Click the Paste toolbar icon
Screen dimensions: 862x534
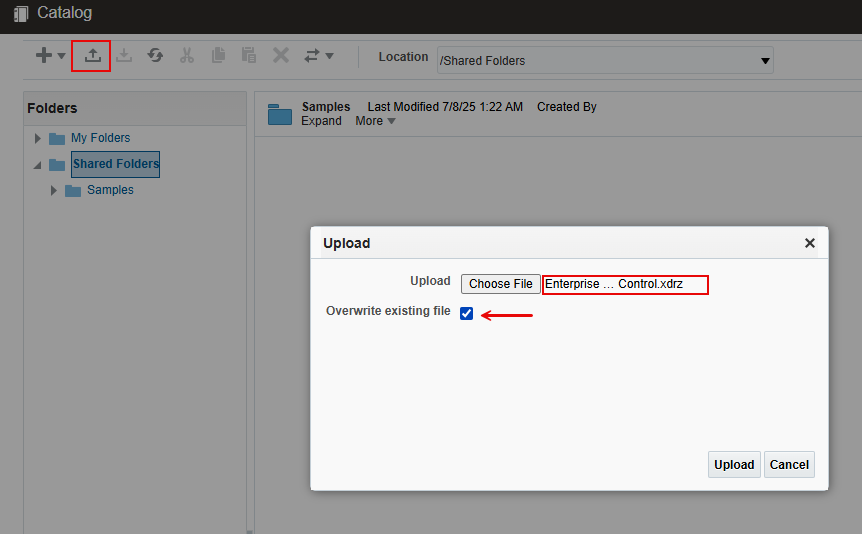click(249, 55)
